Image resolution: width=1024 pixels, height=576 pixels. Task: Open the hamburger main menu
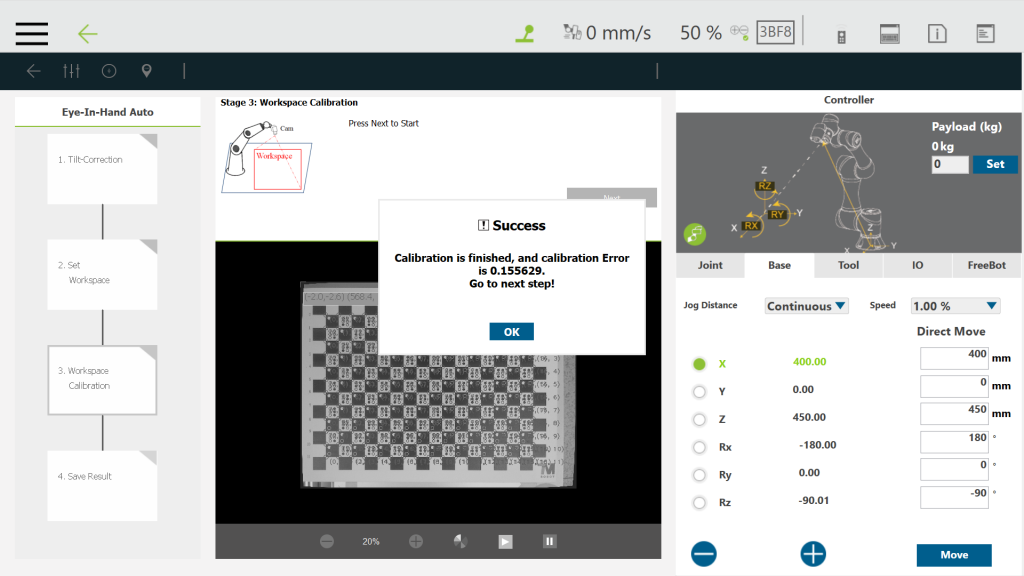(32, 32)
